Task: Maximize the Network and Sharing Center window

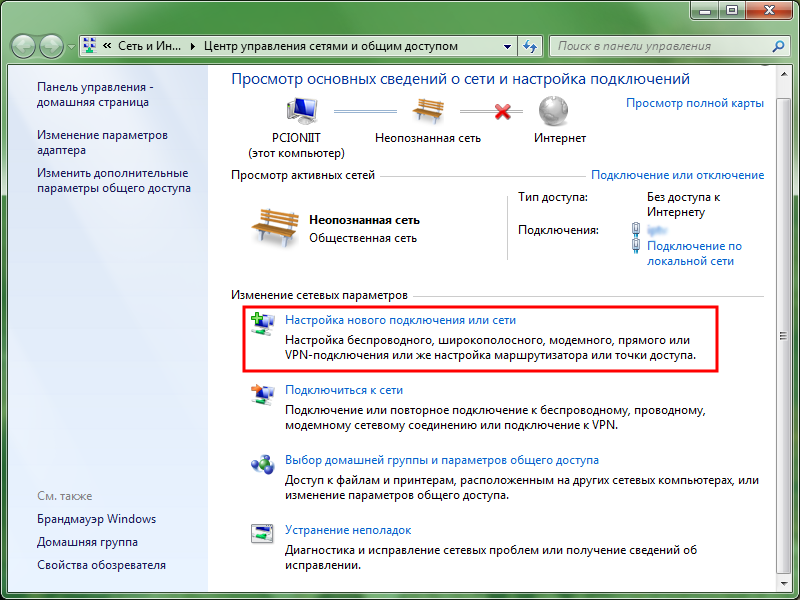Action: [732, 10]
